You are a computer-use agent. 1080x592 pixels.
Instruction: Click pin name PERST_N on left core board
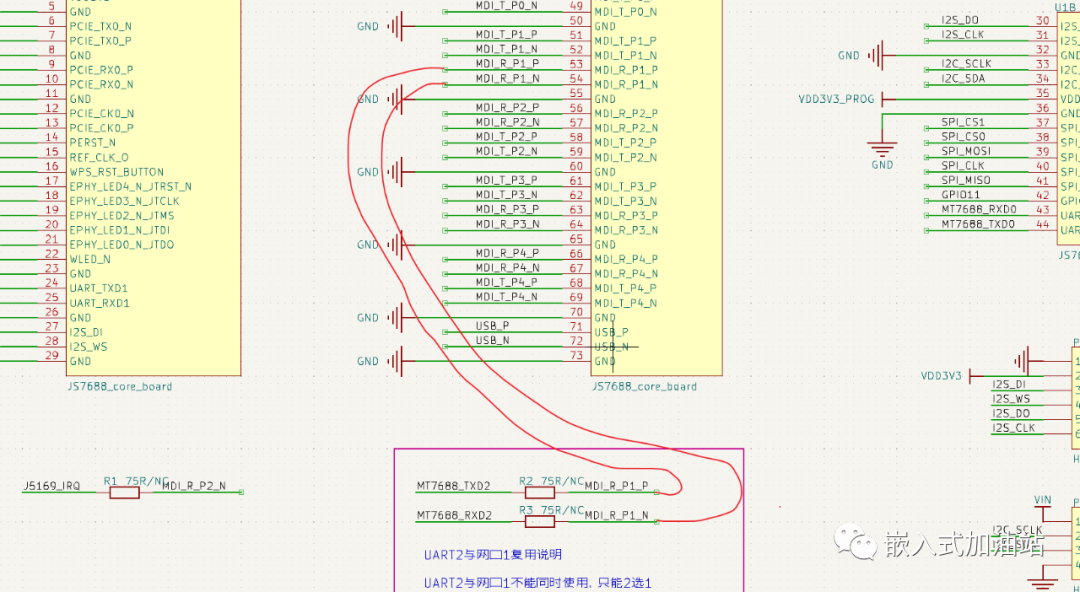pyautogui.click(x=93, y=143)
